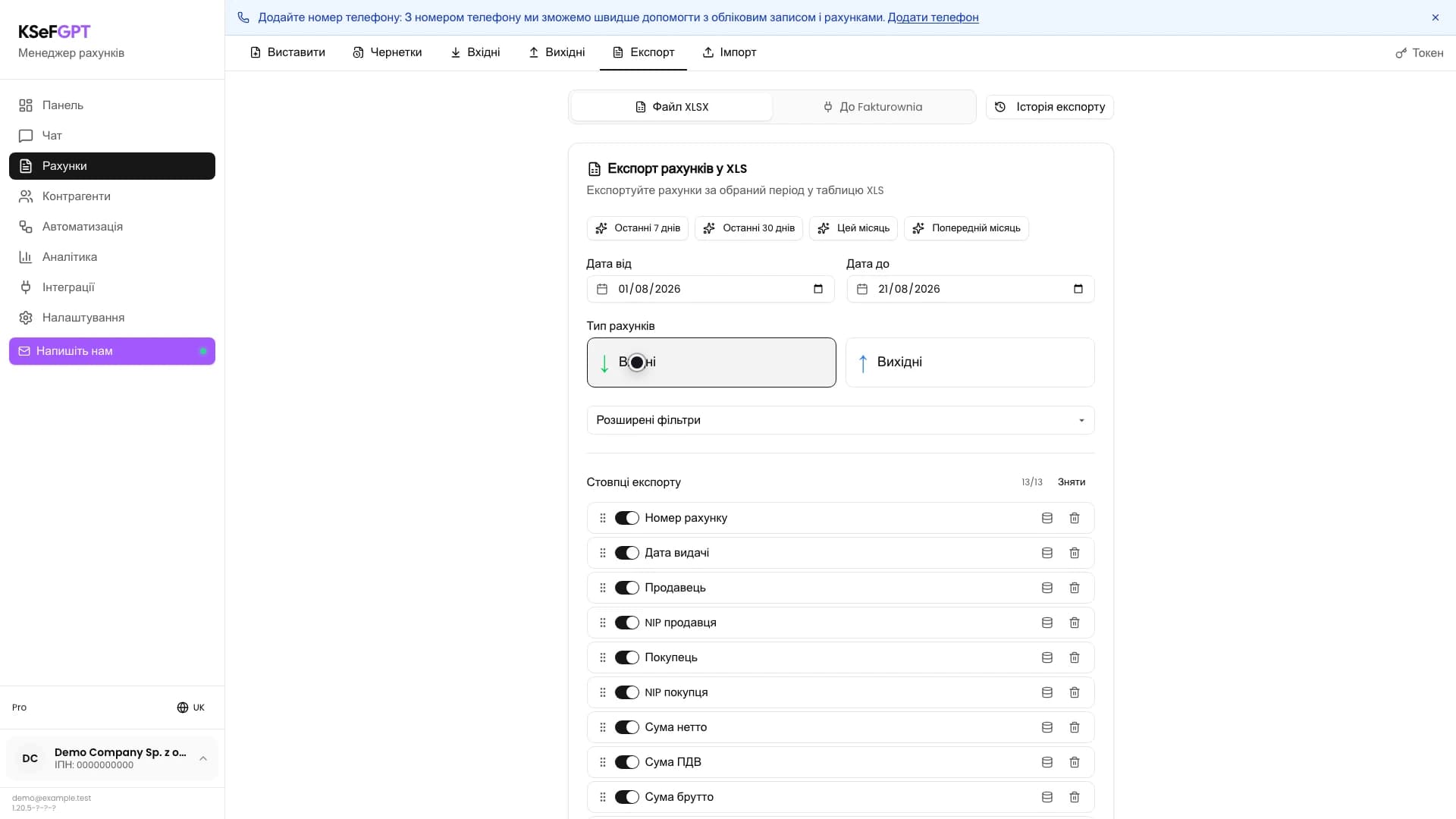This screenshot has height=819, width=1456.
Task: Toggle off Номер рахунку column
Action: click(627, 518)
